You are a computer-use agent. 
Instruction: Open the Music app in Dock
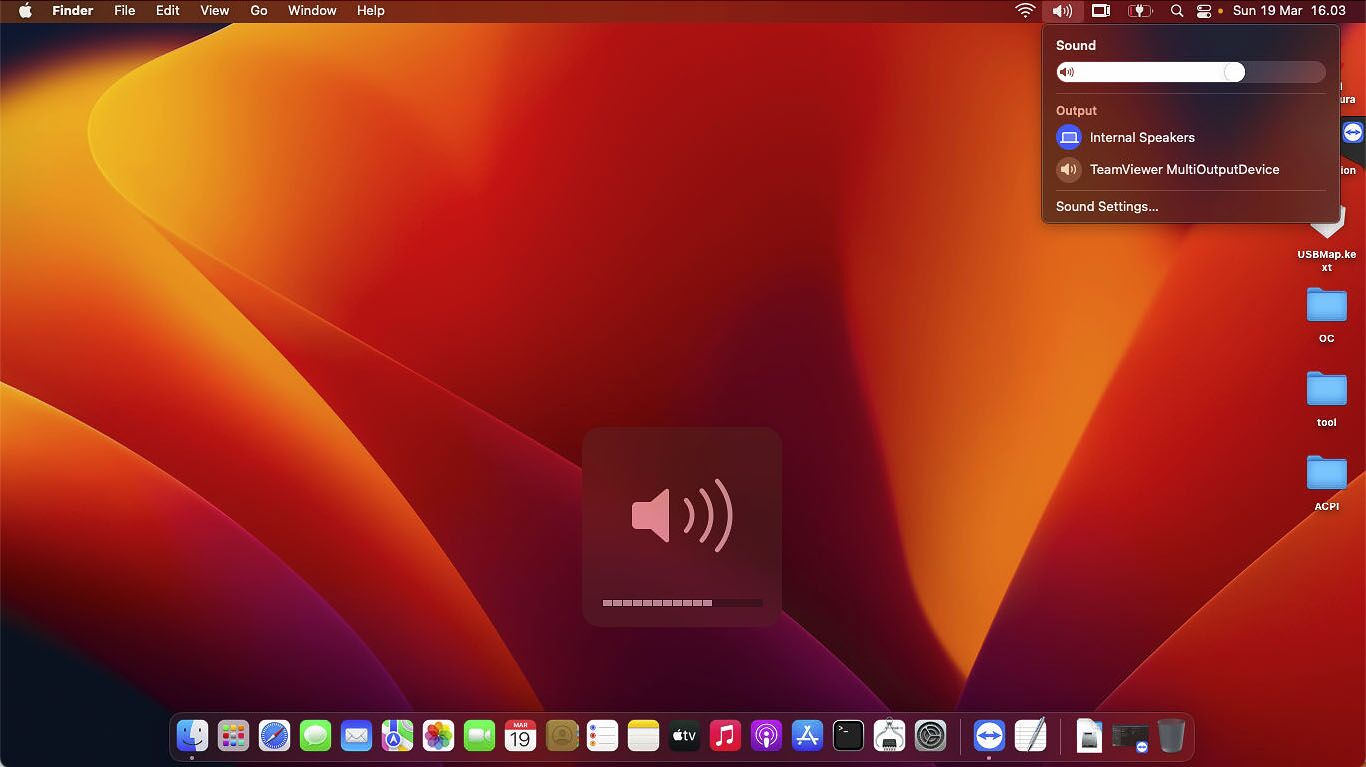tap(725, 737)
